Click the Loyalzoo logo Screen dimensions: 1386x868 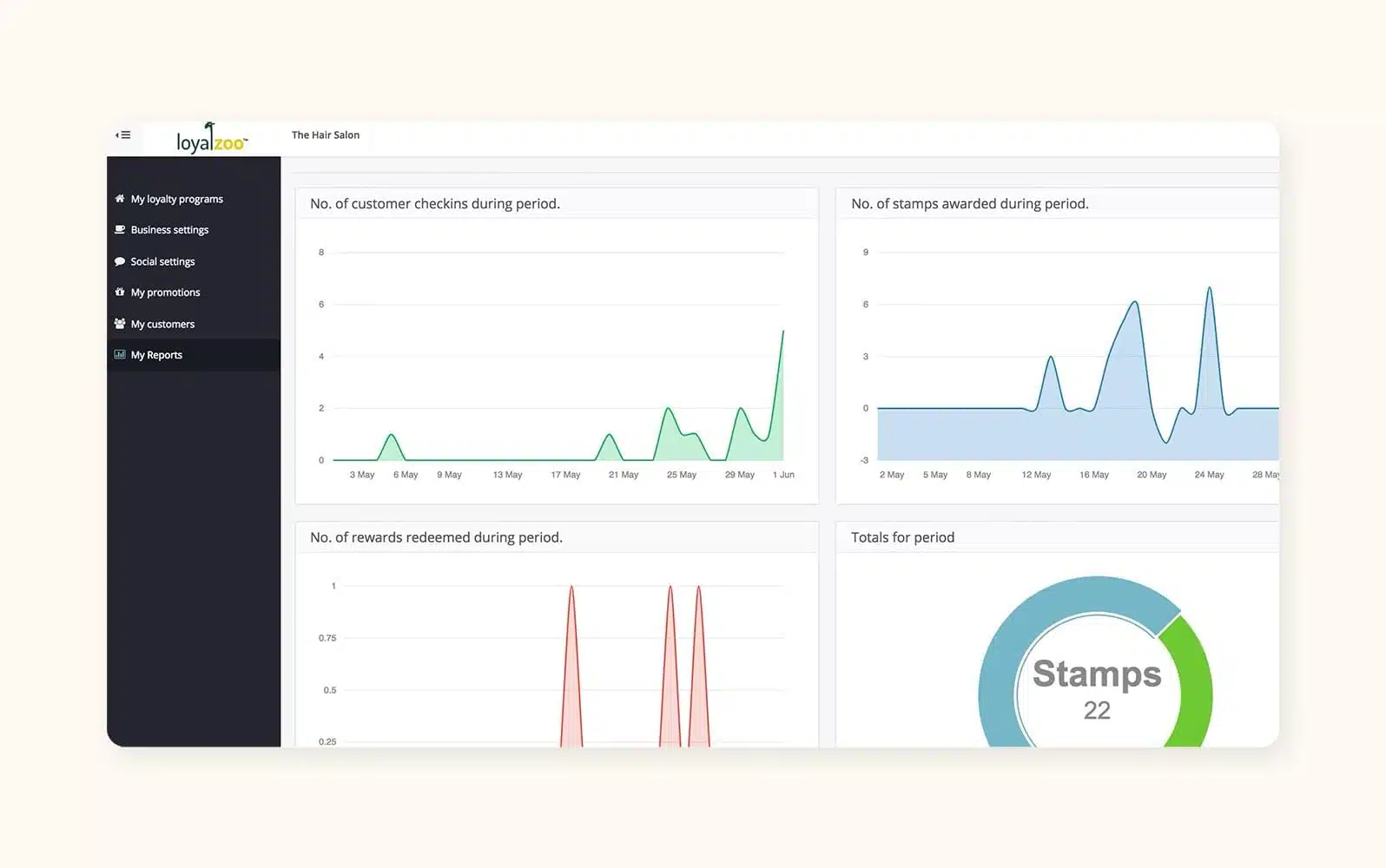pyautogui.click(x=212, y=139)
